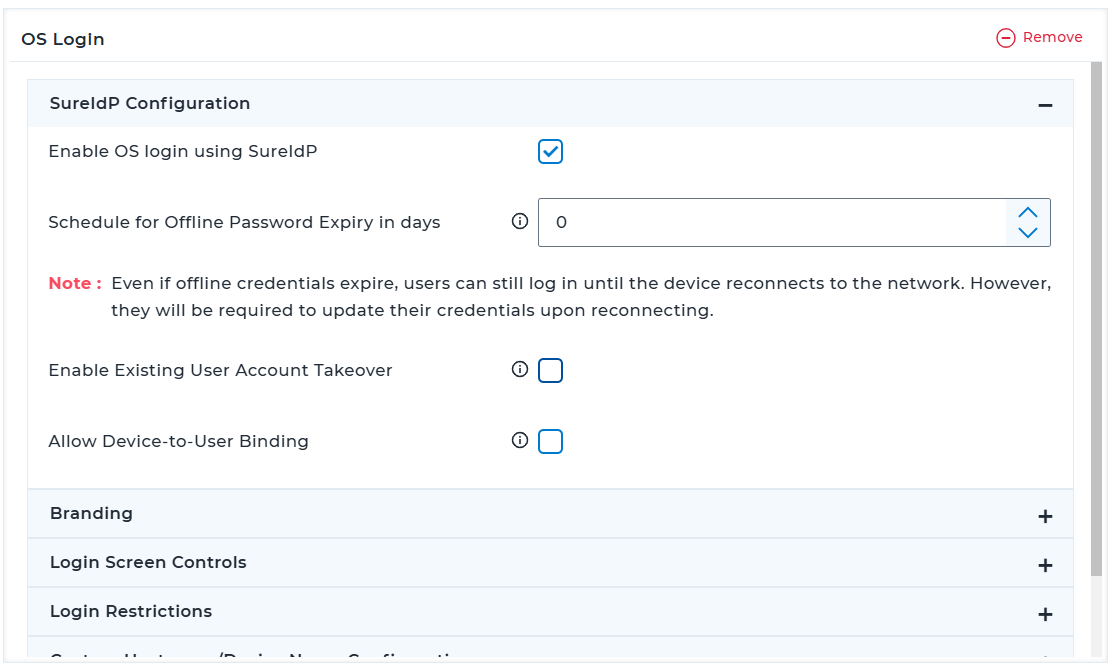
Task: Check Allow Device-to-User Binding option
Action: click(x=550, y=441)
